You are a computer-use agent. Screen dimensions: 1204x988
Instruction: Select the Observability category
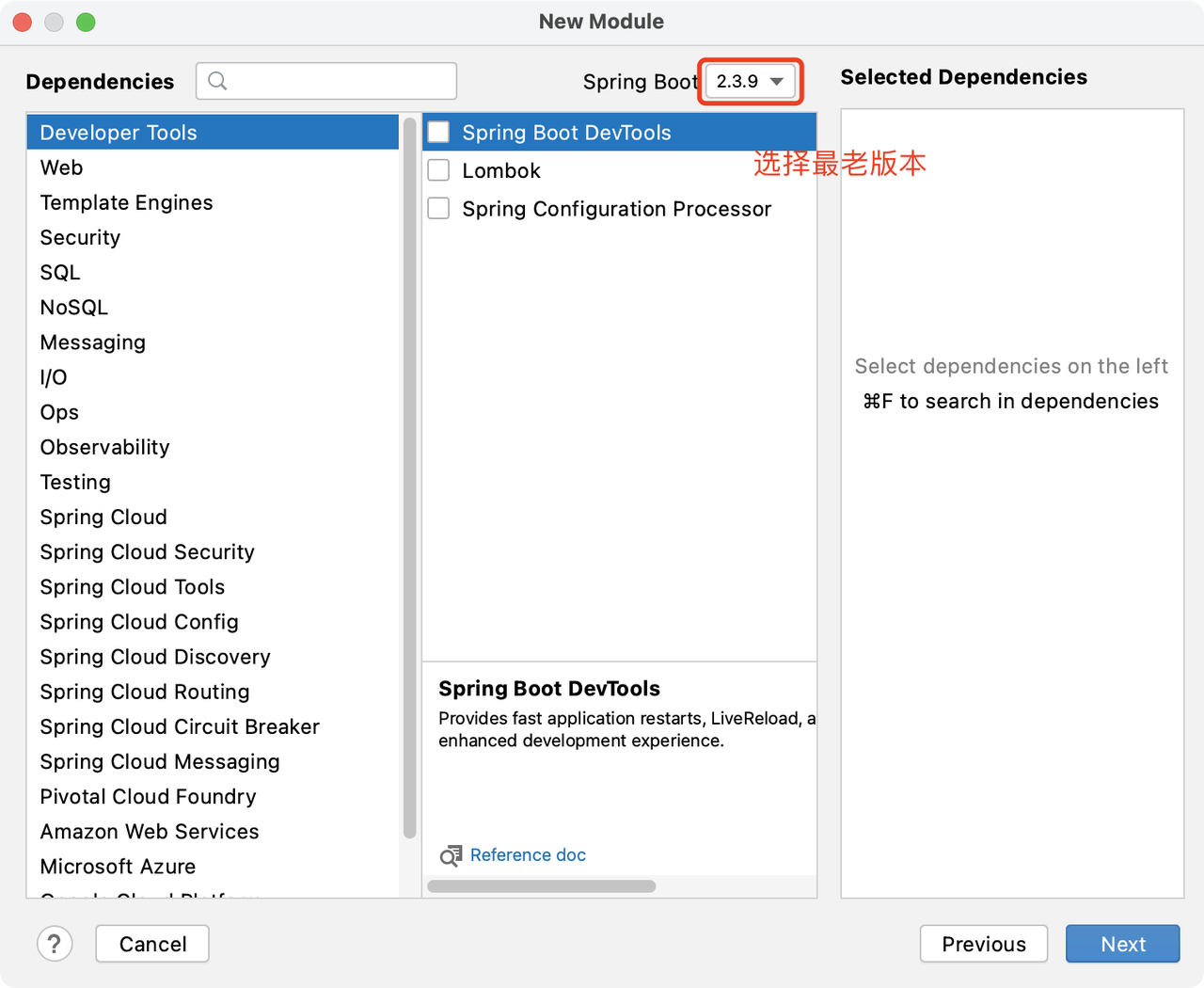pyautogui.click(x=213, y=447)
